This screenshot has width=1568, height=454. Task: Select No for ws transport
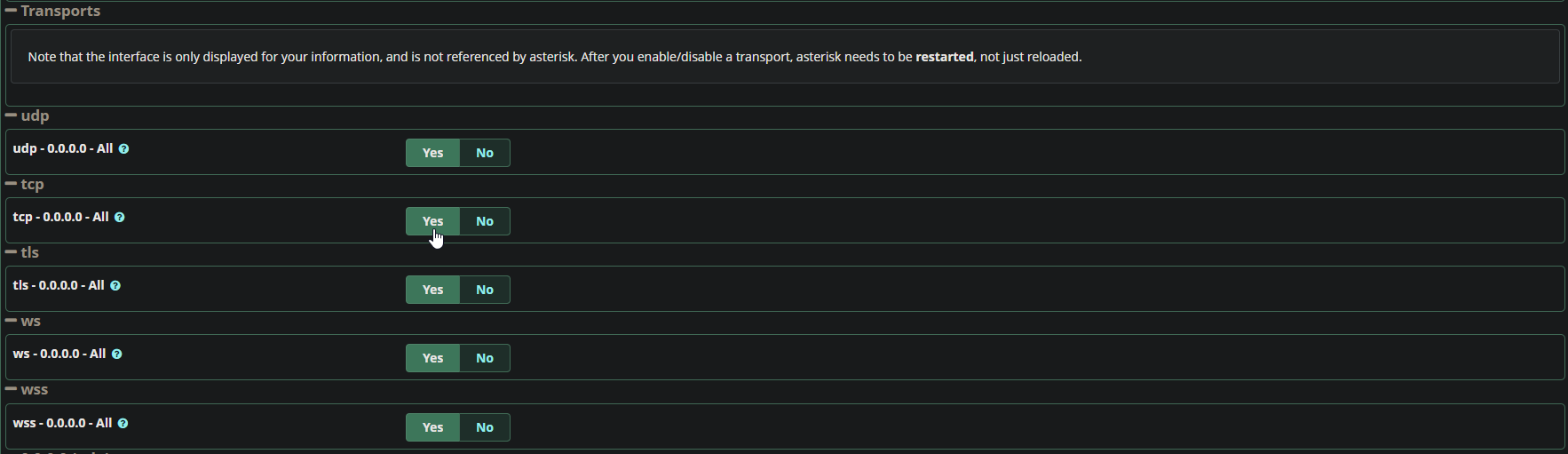(x=485, y=358)
